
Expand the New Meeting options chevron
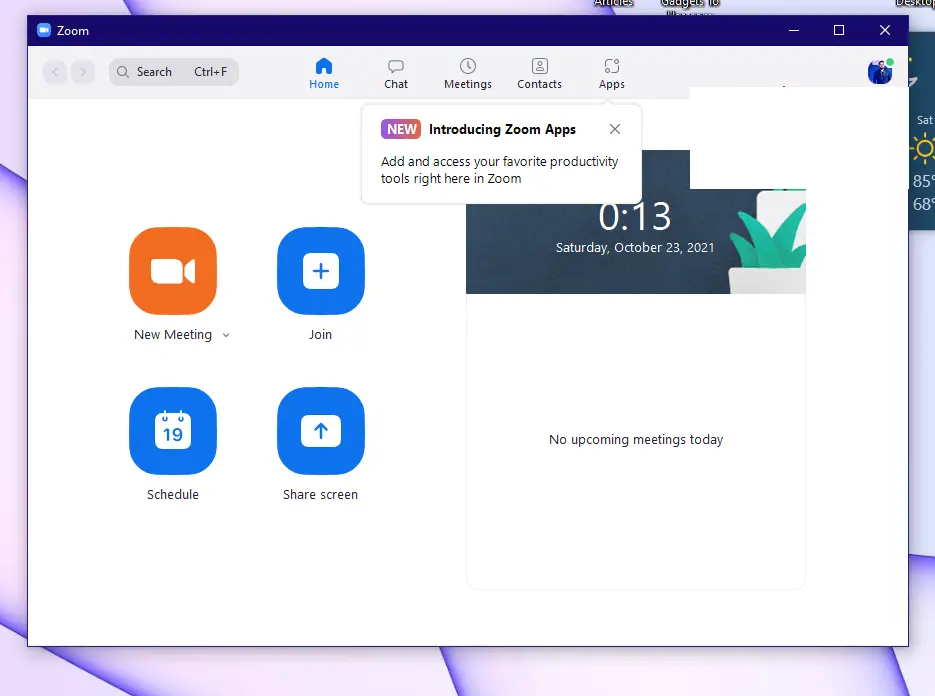[x=226, y=335]
